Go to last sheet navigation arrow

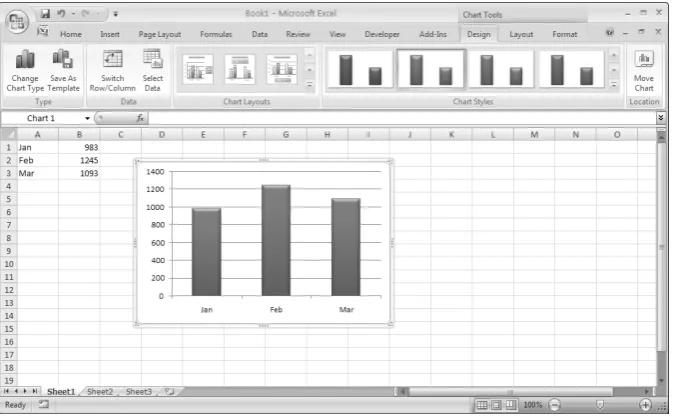click(x=34, y=392)
